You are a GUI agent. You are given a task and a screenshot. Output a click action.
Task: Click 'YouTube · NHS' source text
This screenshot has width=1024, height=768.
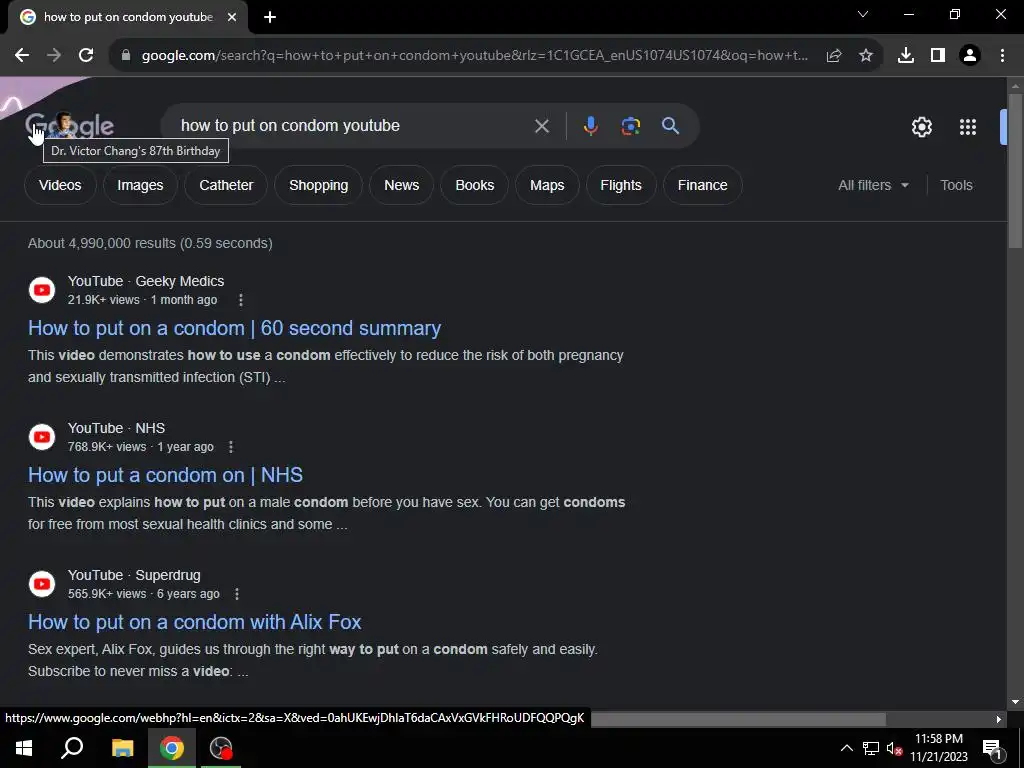(x=116, y=428)
